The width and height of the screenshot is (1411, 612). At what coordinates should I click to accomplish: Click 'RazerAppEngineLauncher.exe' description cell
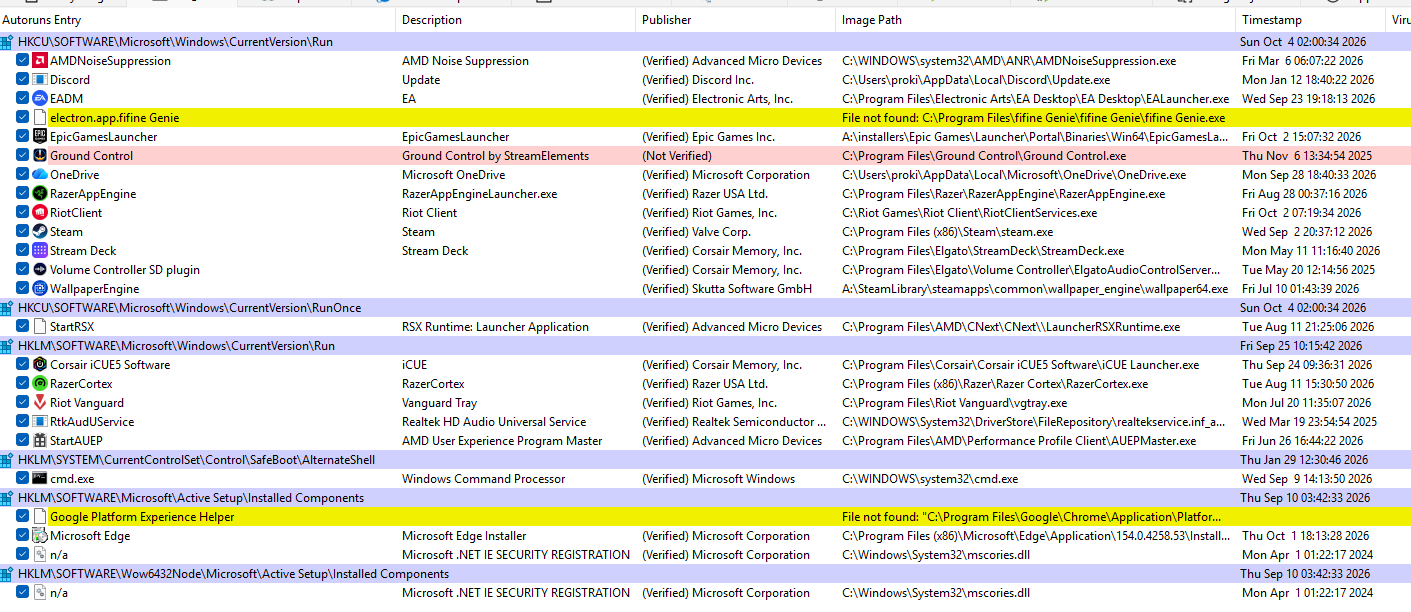click(x=479, y=194)
